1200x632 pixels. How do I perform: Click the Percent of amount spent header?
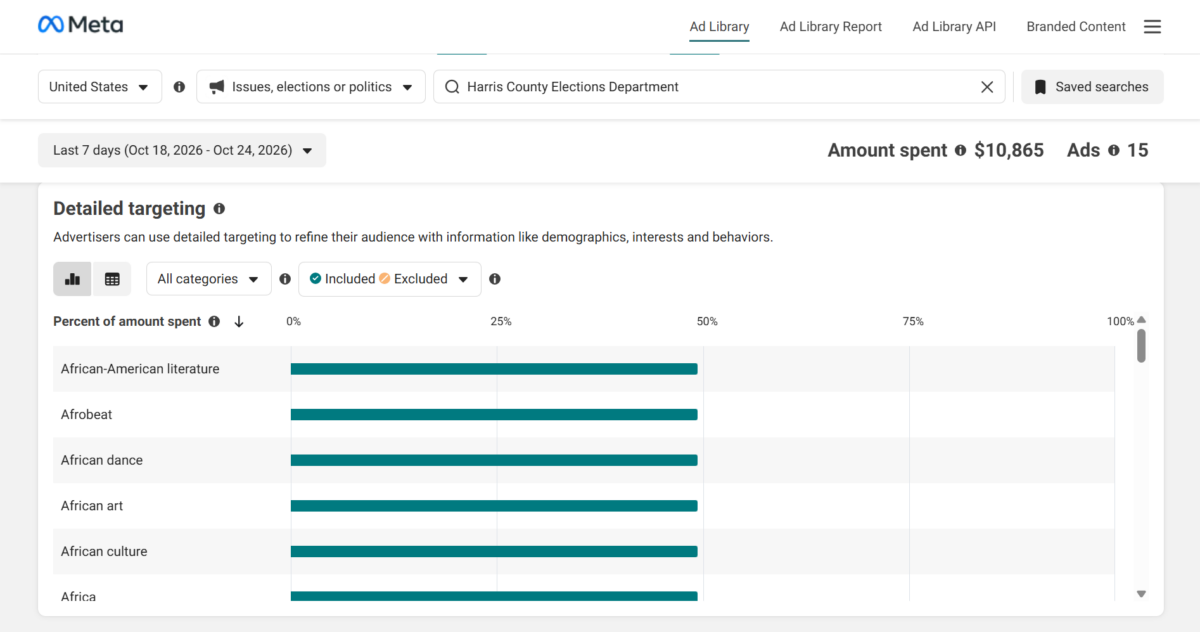pos(127,322)
